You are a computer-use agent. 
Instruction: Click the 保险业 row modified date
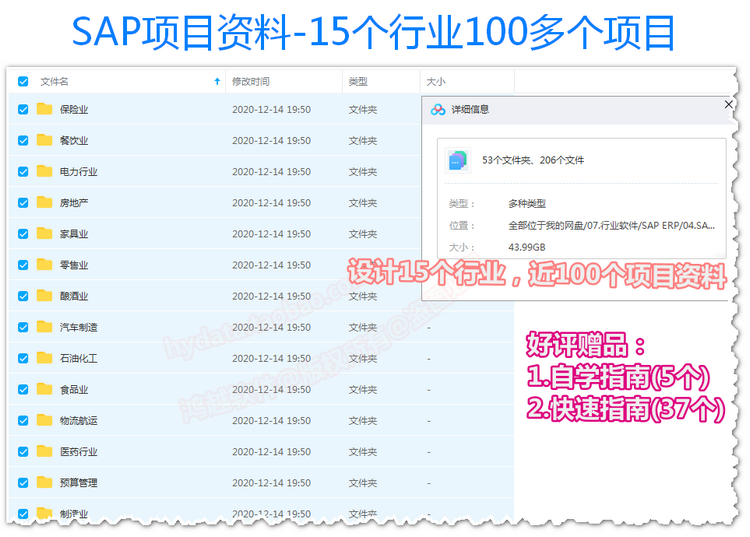(271, 110)
